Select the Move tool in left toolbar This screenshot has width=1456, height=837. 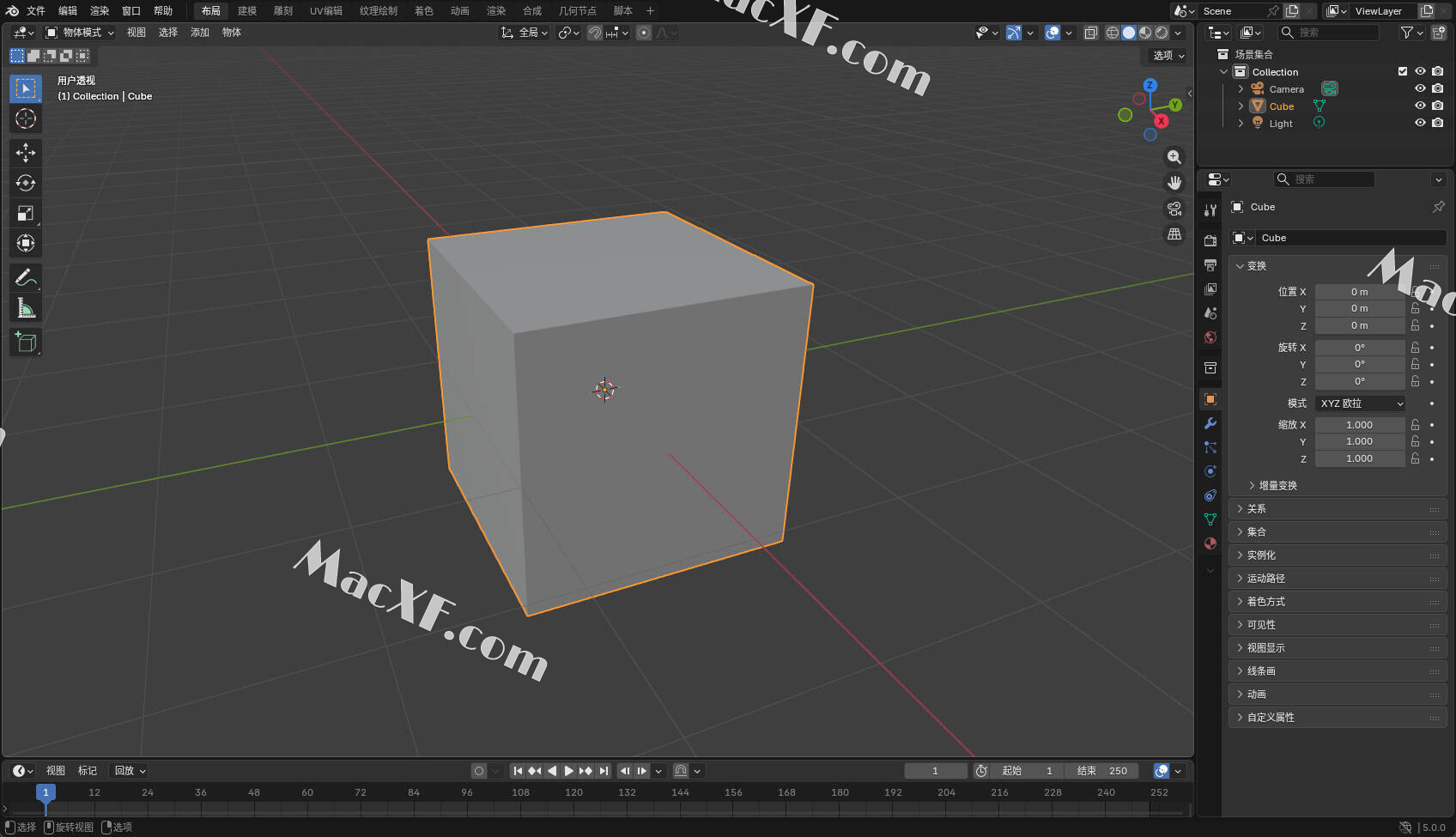pos(26,153)
